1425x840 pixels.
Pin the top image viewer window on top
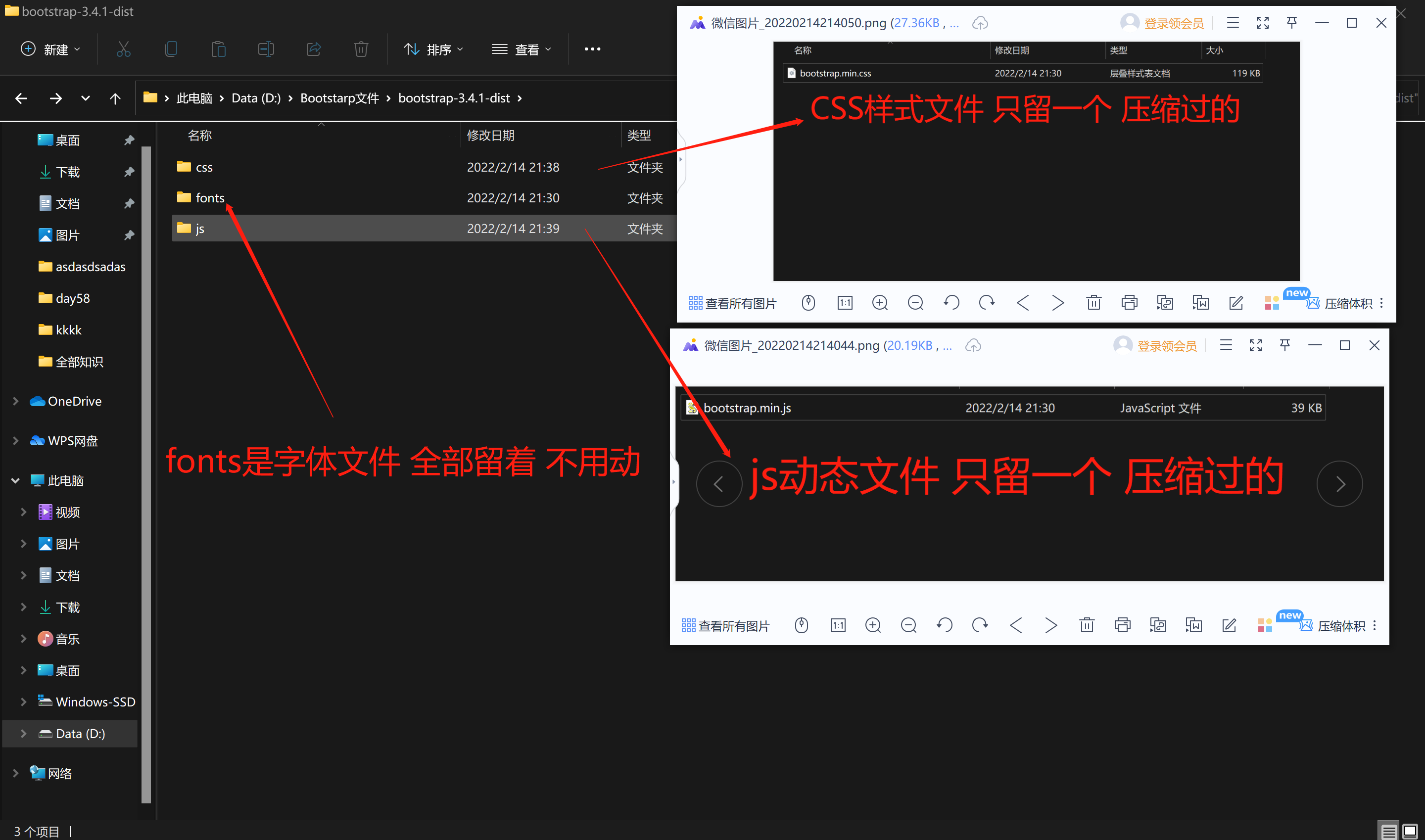click(1292, 23)
